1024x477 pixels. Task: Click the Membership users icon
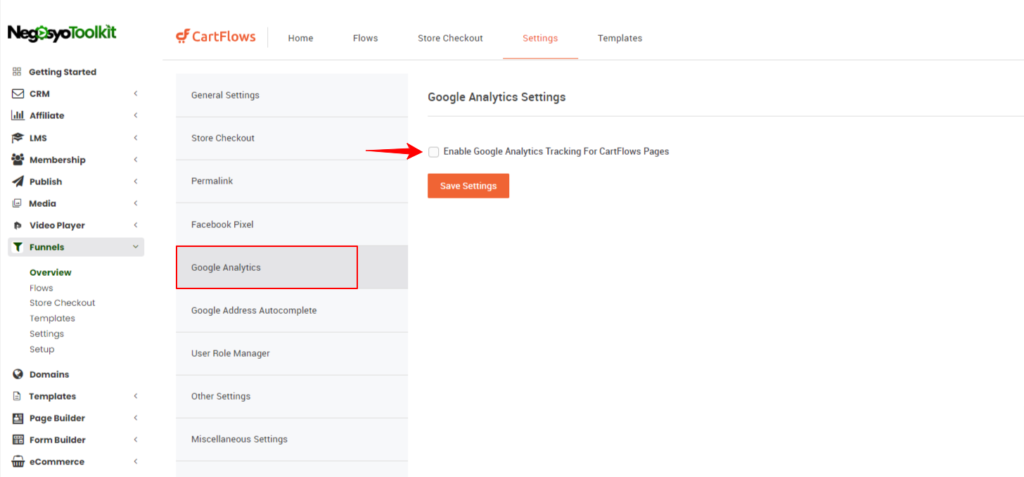point(18,160)
